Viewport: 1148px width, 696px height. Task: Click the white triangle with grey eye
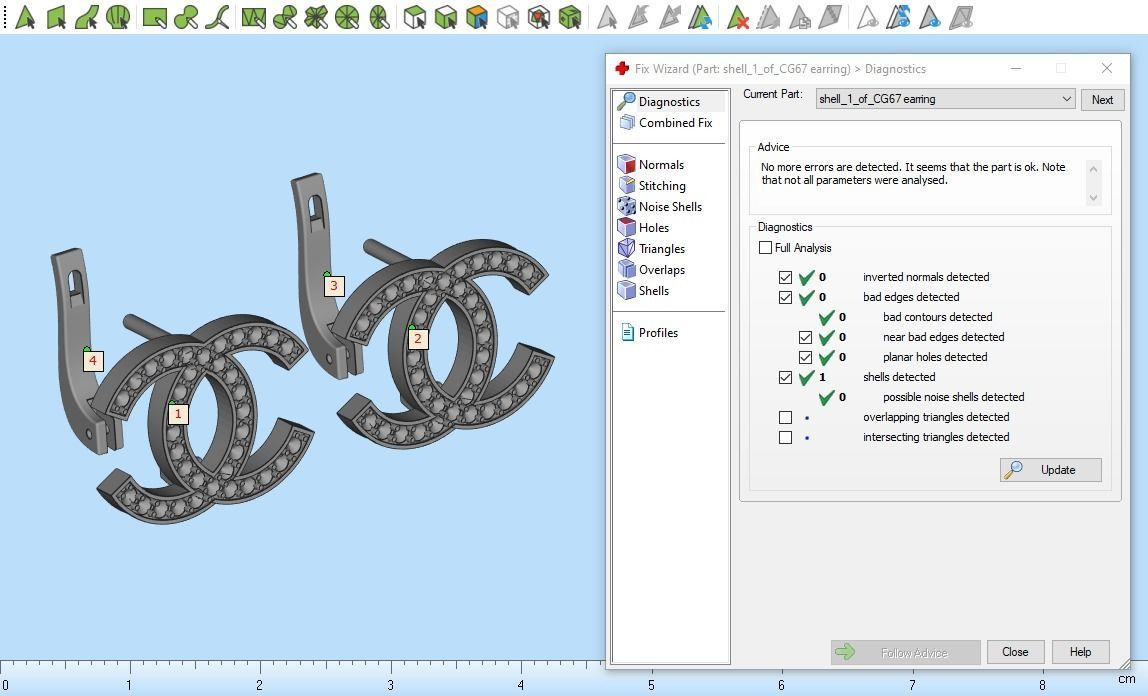867,17
